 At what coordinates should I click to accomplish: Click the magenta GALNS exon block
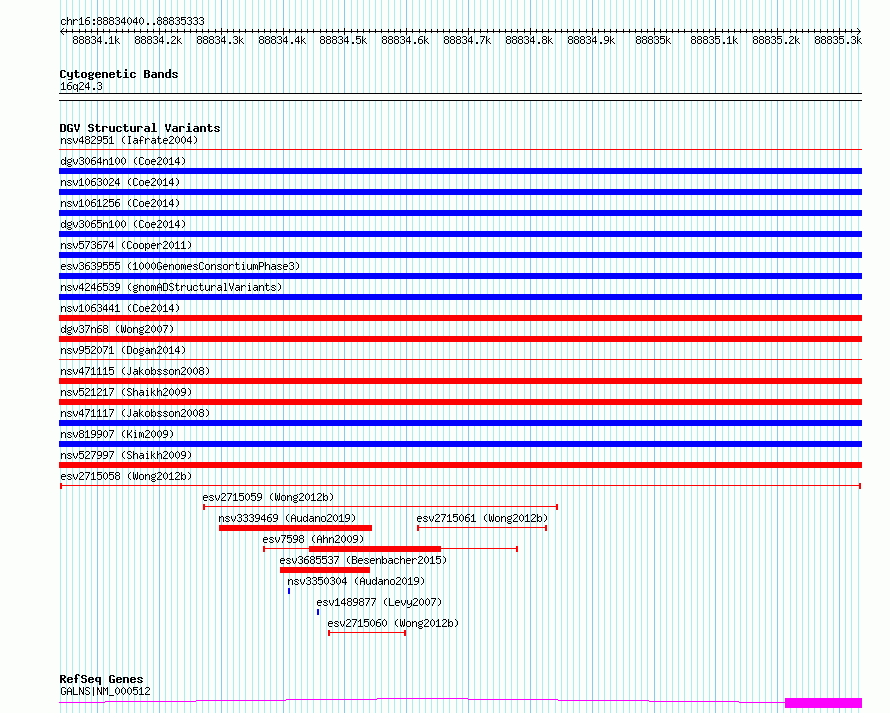coord(824,703)
